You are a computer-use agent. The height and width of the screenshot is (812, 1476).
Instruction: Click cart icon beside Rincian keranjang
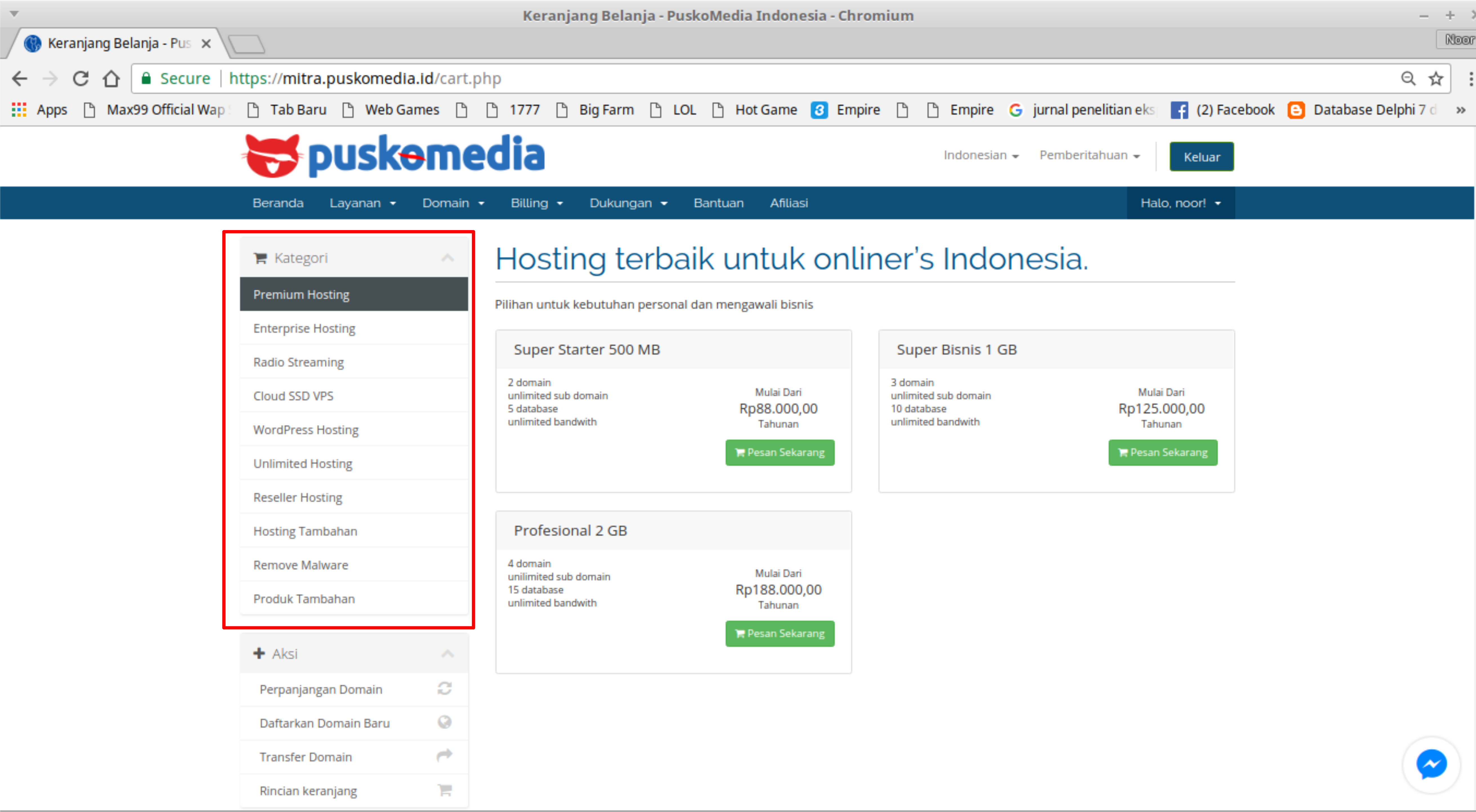(x=445, y=790)
